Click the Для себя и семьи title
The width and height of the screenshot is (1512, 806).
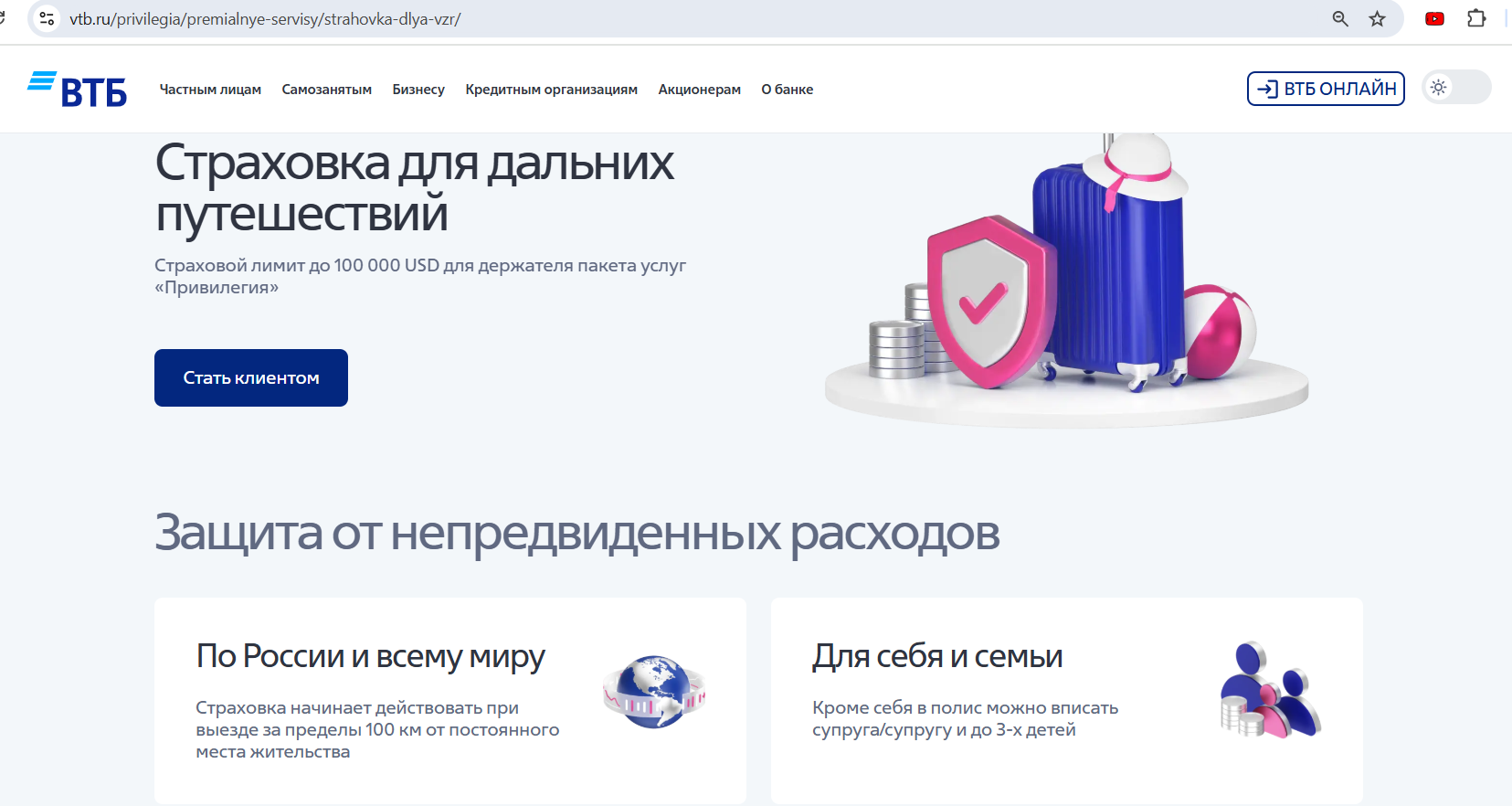point(937,656)
